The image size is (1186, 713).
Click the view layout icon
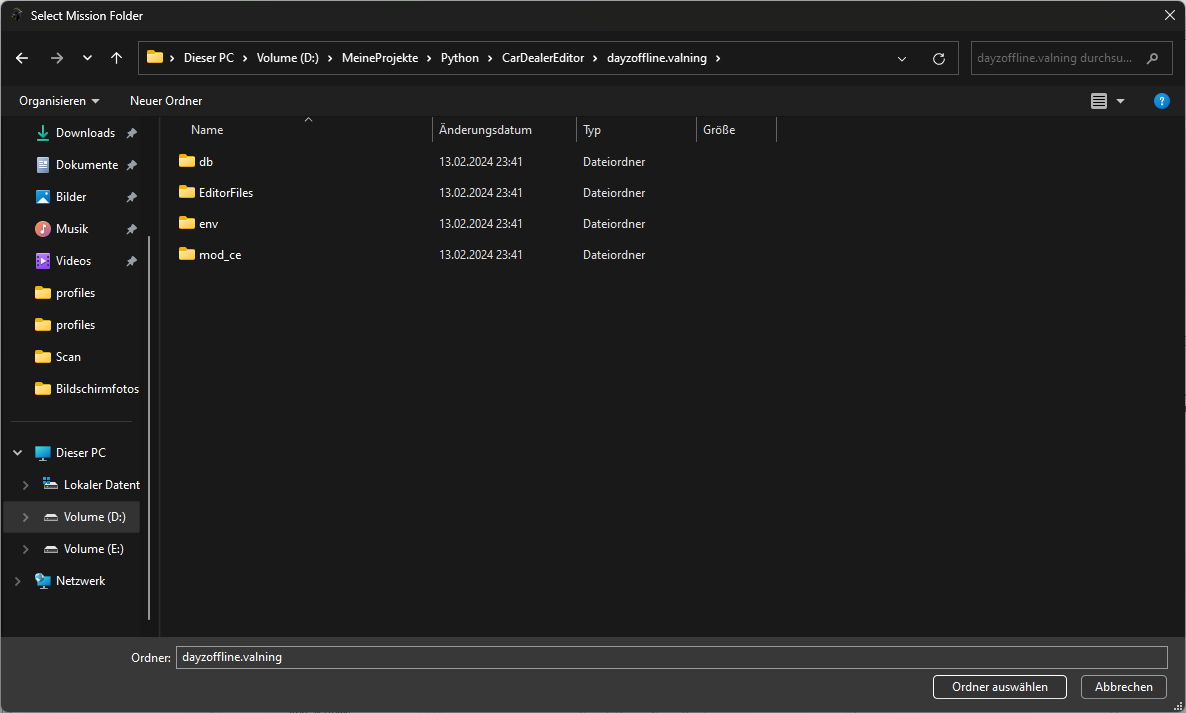click(x=1099, y=101)
